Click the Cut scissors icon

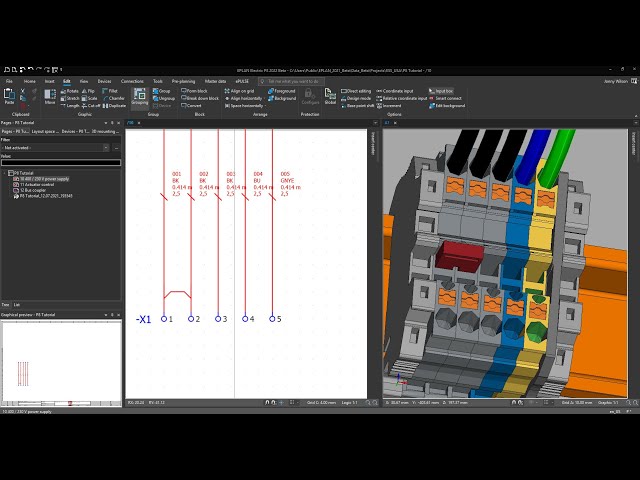[x=23, y=91]
